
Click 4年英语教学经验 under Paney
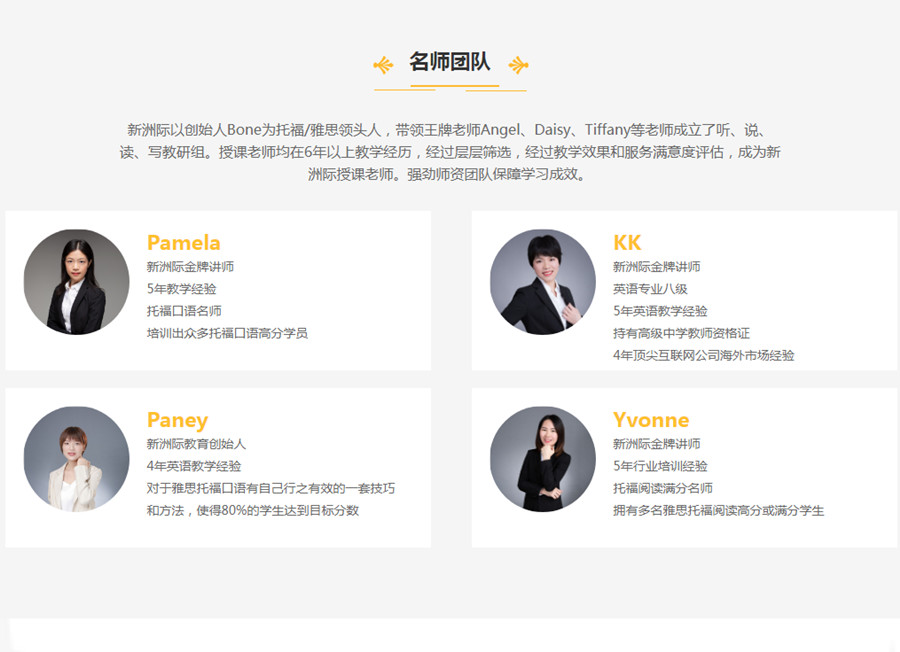193,466
